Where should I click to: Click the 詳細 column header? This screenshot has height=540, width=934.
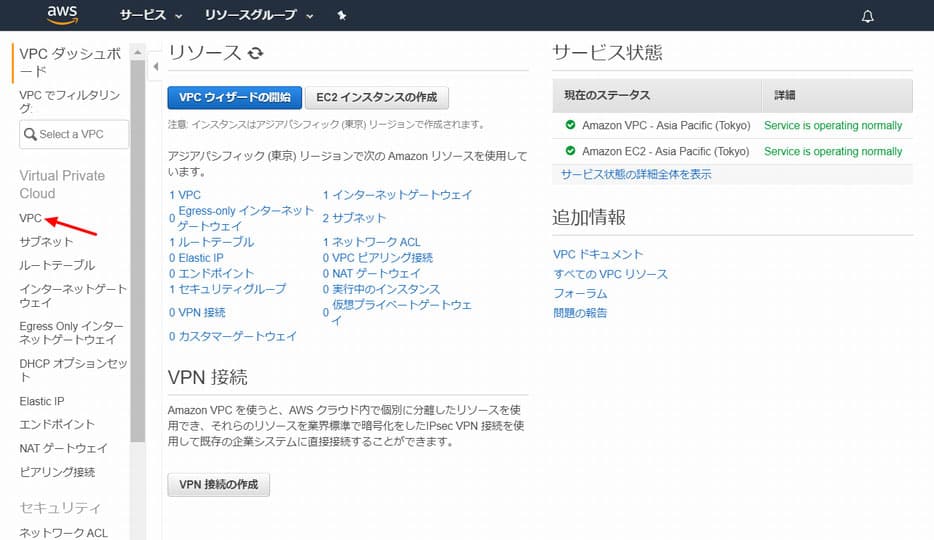(838, 95)
